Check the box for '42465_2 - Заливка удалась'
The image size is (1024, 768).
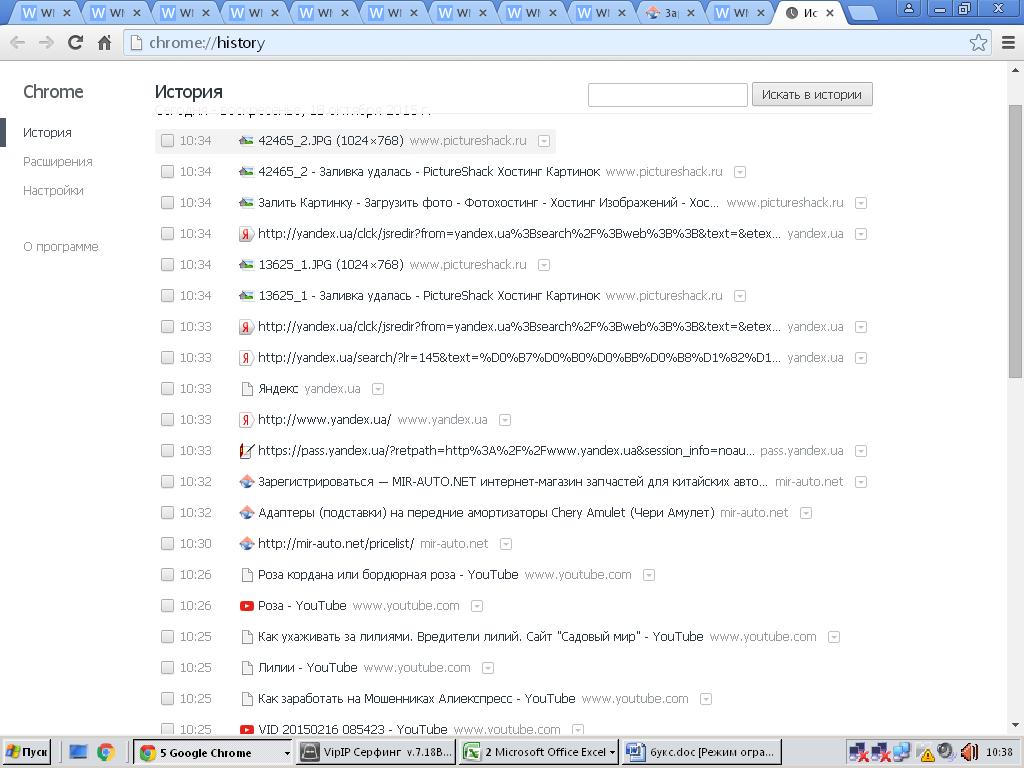coord(167,172)
